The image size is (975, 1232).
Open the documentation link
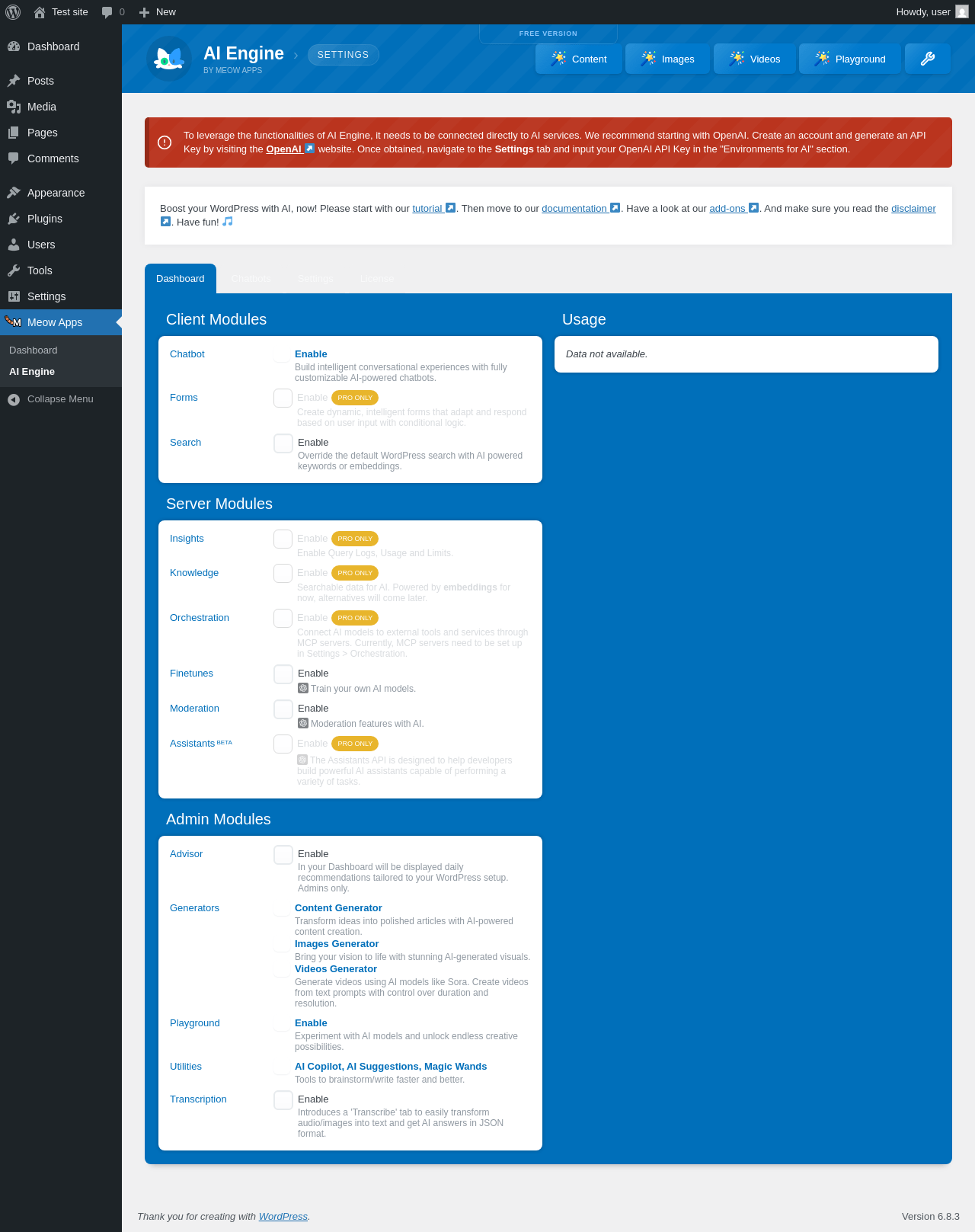point(580,209)
